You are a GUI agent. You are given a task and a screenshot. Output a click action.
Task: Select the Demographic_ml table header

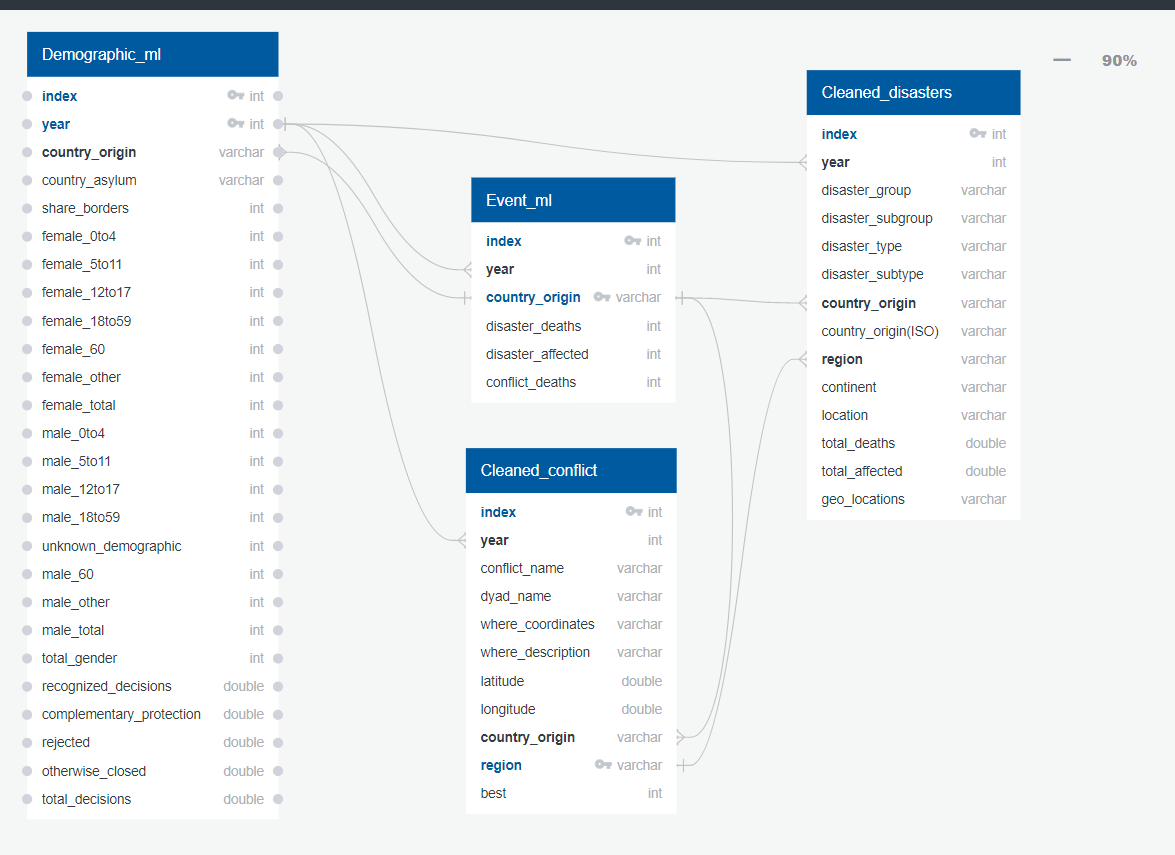click(x=152, y=54)
